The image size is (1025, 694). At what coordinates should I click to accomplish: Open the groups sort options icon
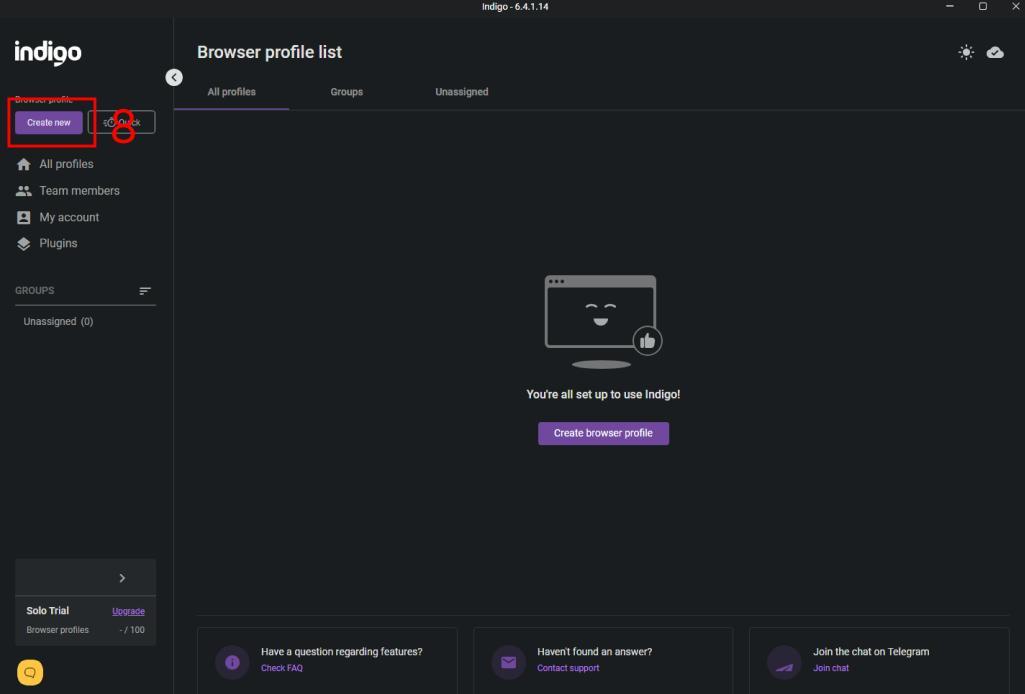point(145,291)
